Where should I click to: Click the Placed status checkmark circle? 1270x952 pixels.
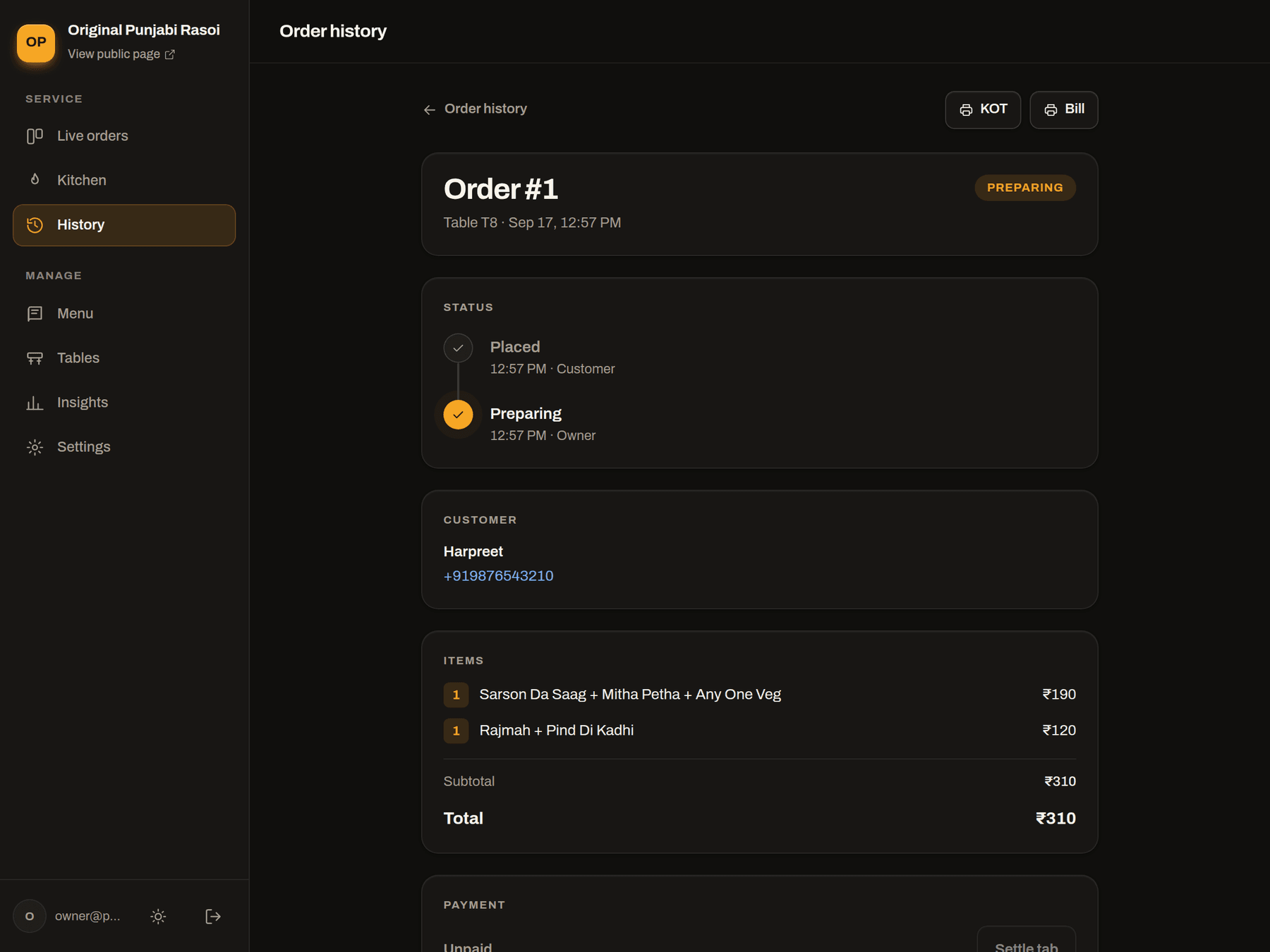point(458,348)
